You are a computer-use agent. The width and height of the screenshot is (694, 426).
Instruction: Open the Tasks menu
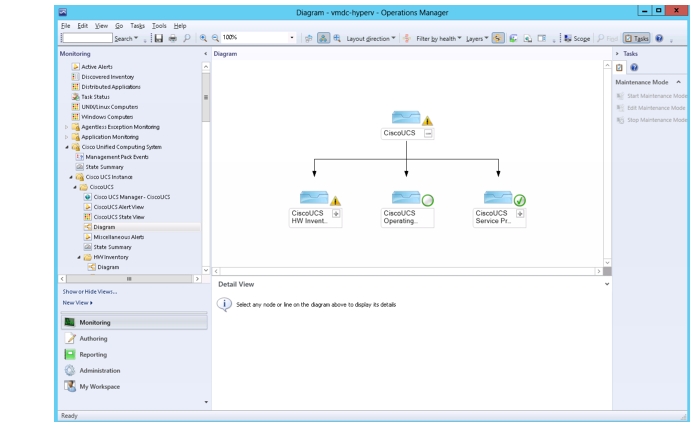click(x=137, y=26)
